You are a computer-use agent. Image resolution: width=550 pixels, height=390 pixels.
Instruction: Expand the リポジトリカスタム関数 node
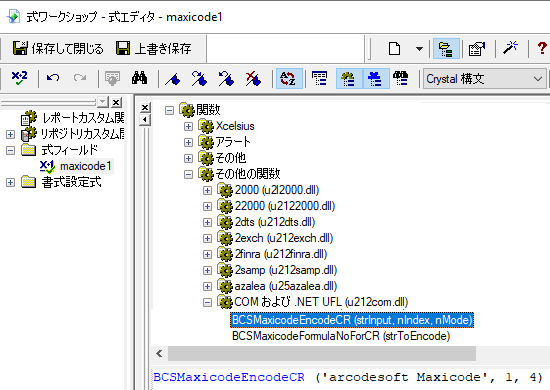[10, 134]
